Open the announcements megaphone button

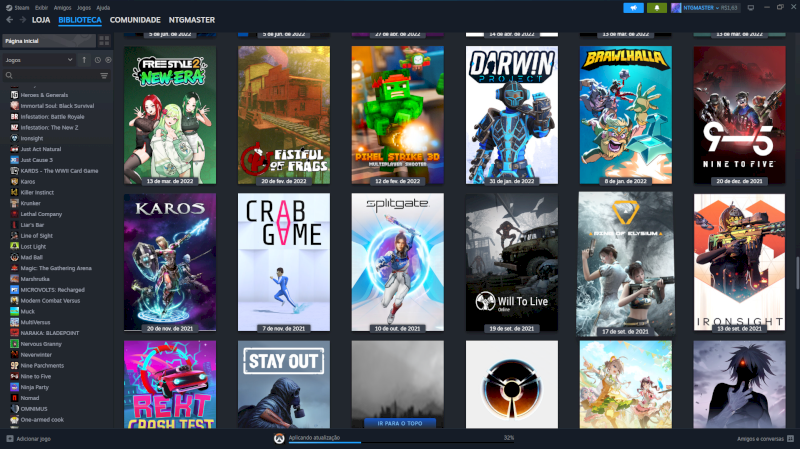click(633, 8)
